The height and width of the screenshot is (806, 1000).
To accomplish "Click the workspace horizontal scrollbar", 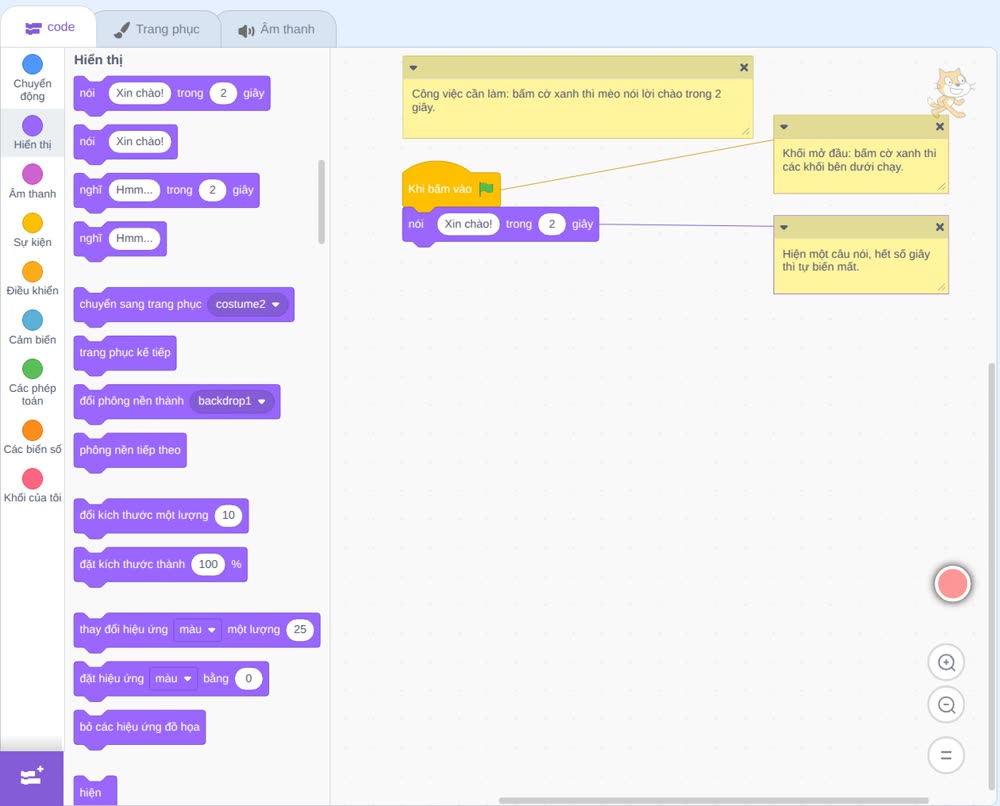I will click(713, 800).
